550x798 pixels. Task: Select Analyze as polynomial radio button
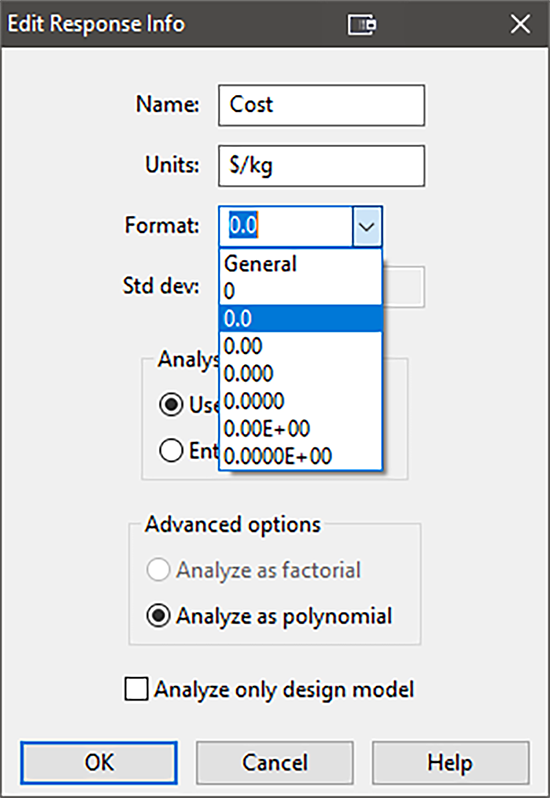[269, 616]
